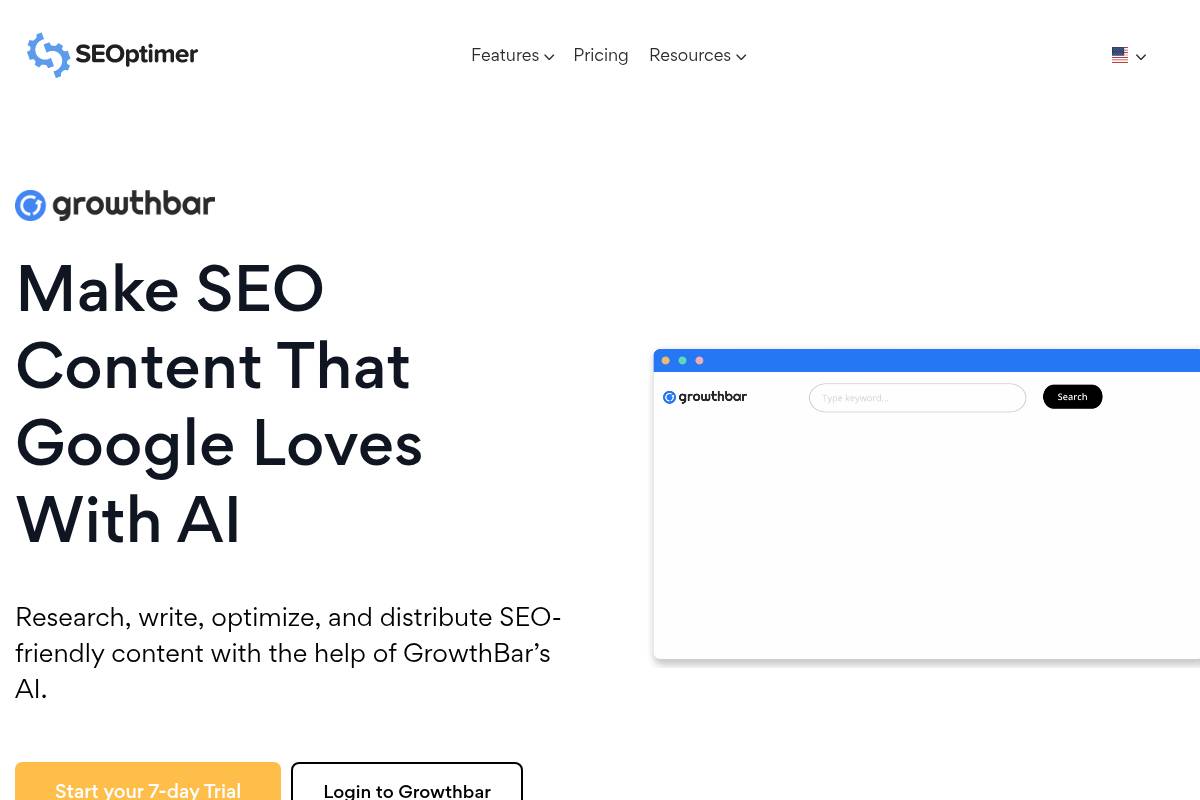1200x800 pixels.
Task: Go to the Pricing page
Action: click(601, 55)
